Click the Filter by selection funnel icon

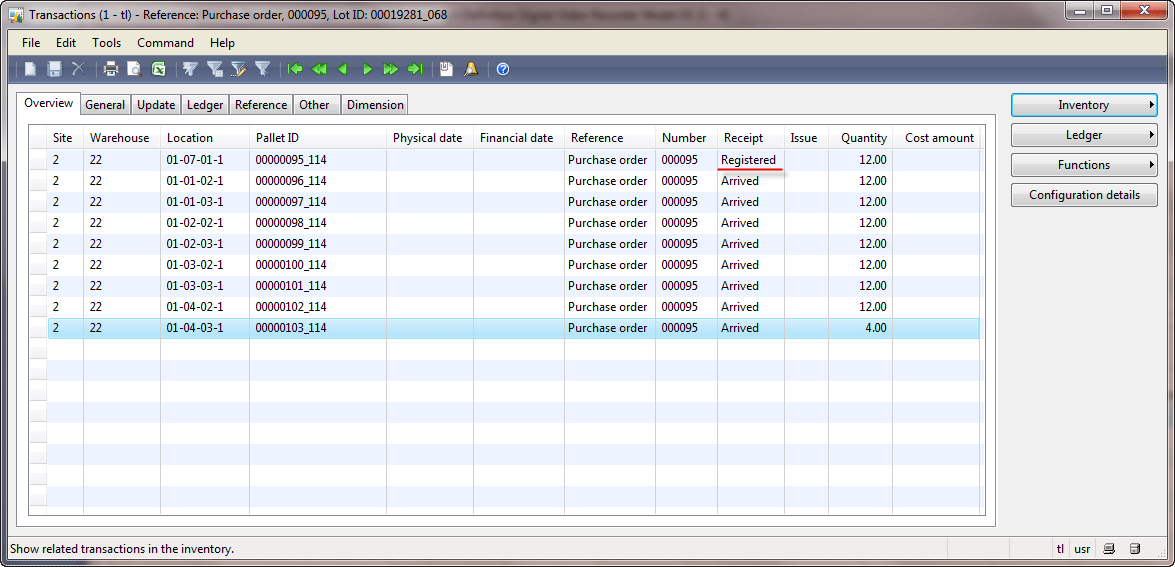pos(190,69)
